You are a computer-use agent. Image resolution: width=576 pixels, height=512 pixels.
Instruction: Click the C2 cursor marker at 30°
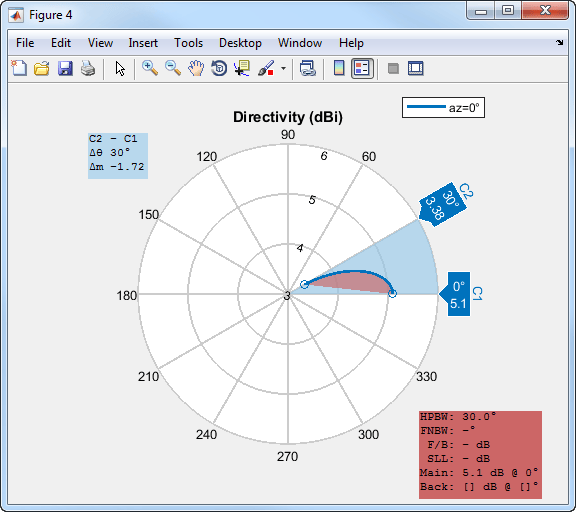click(x=443, y=205)
